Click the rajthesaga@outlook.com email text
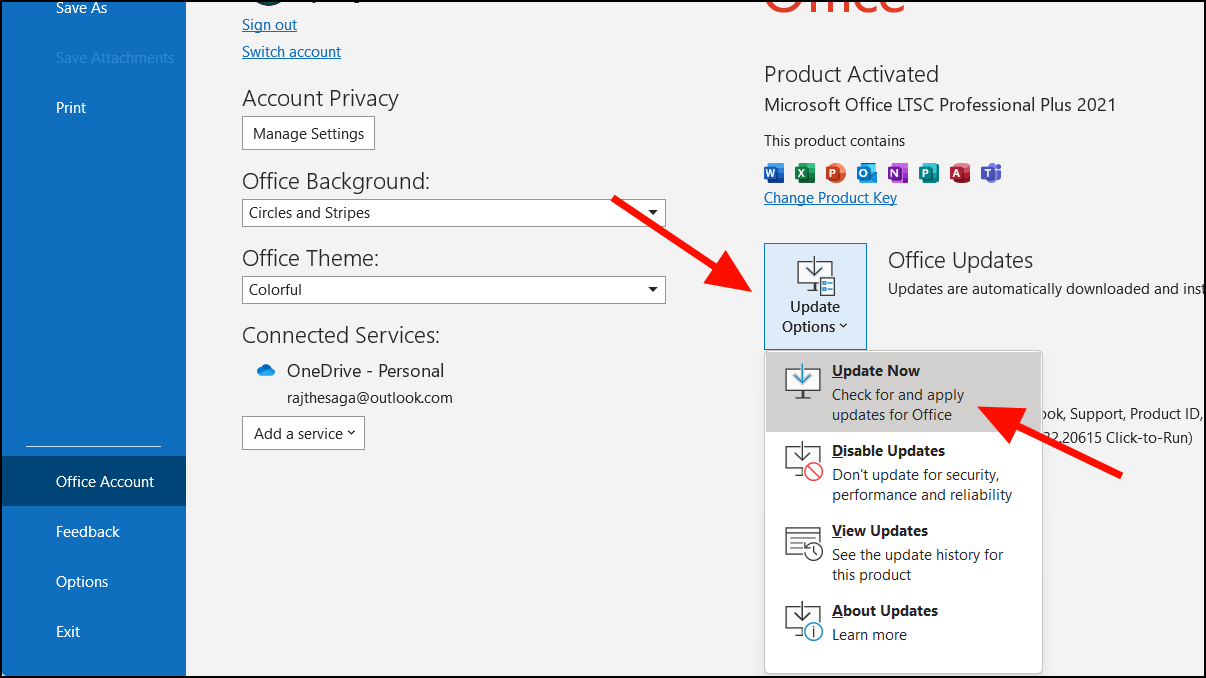This screenshot has height=678, width=1206. [370, 398]
